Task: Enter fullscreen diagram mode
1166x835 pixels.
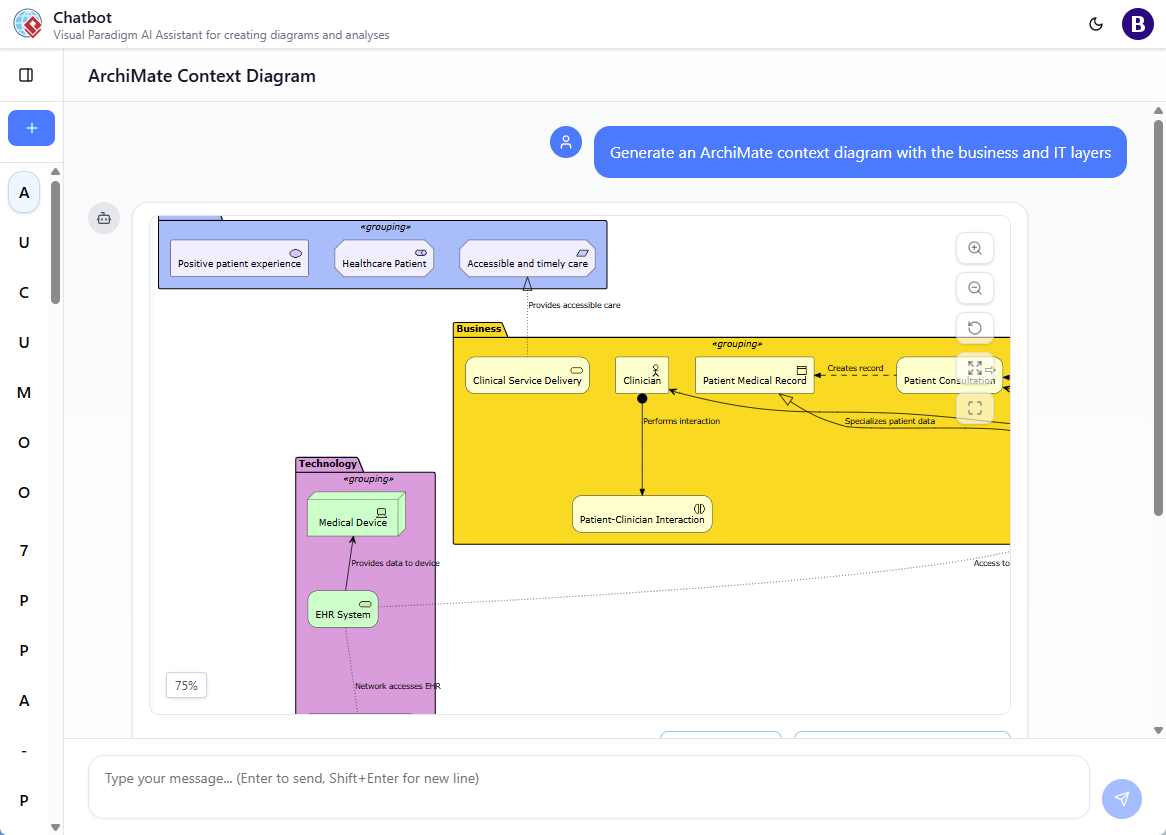Action: coord(975,408)
